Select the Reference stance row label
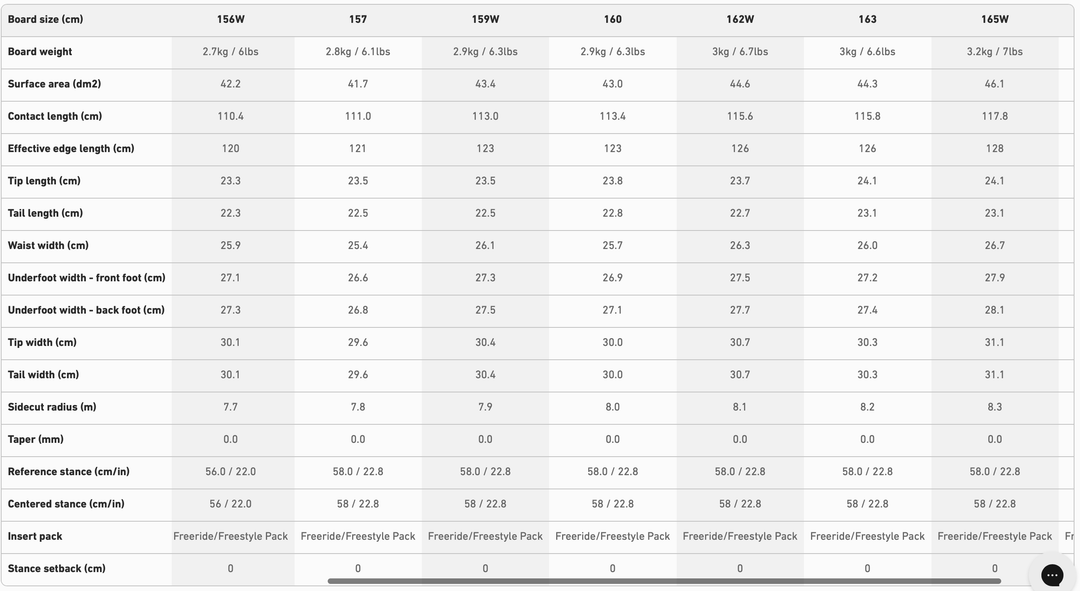The width and height of the screenshot is (1080, 591). pyautogui.click(x=68, y=472)
